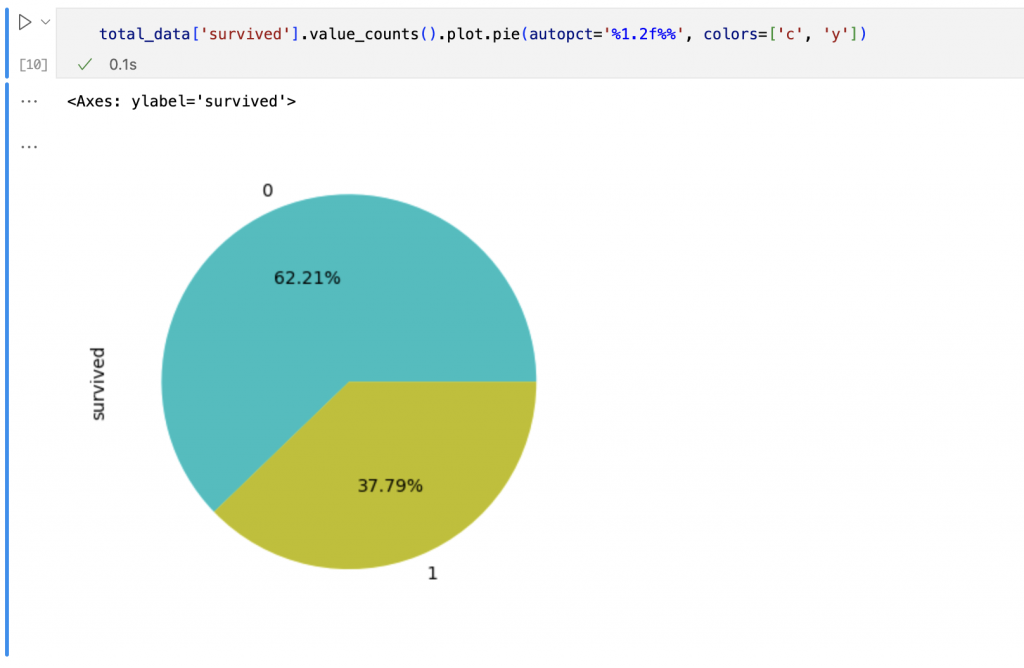
Task: Open output actions ellipsis beside Axes text
Action: [x=29, y=101]
